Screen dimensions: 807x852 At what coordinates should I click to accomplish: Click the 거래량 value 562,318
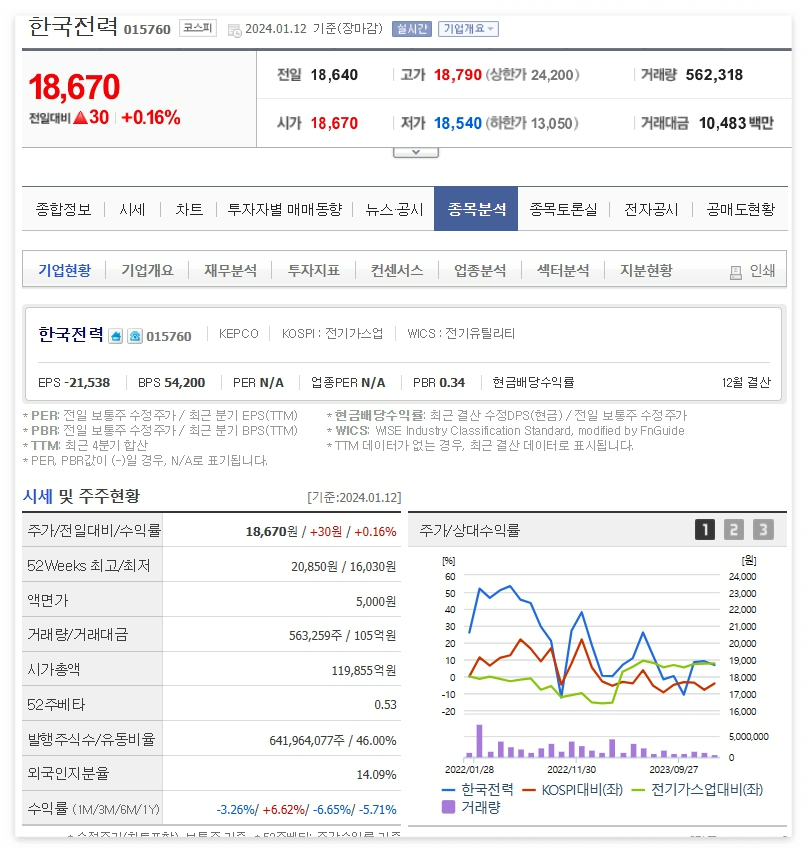pos(714,75)
